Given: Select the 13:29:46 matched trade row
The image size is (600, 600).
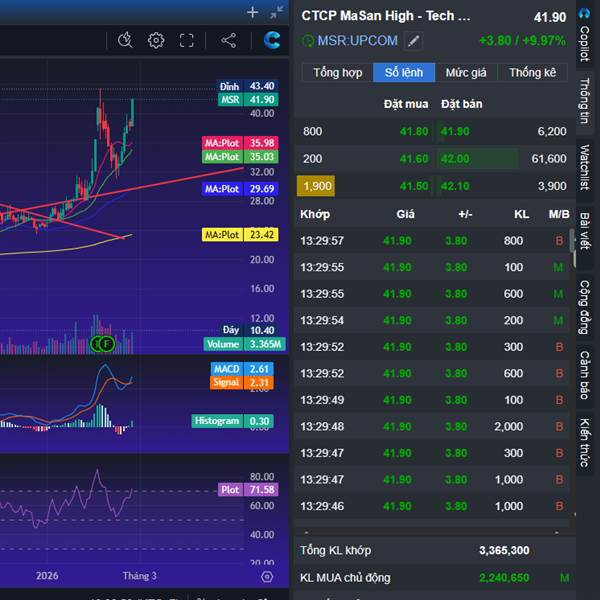Looking at the screenshot, I should (432, 506).
